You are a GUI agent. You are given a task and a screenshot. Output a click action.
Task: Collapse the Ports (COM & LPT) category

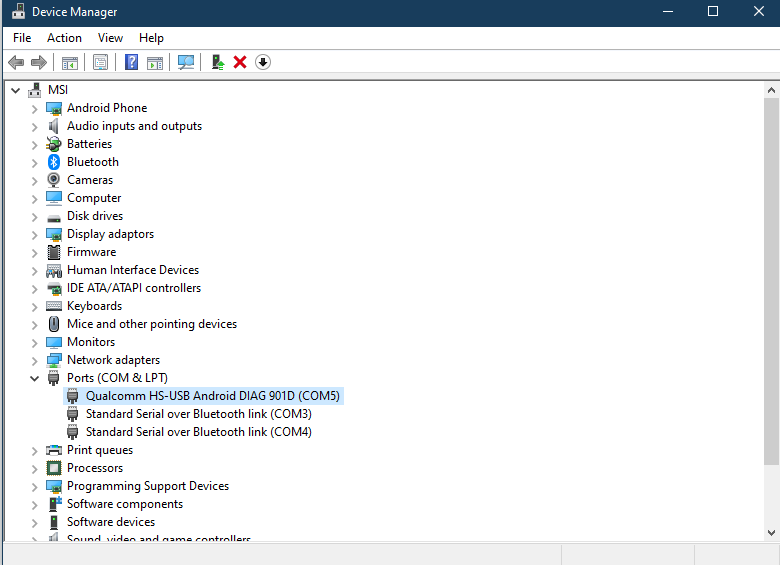pos(34,378)
